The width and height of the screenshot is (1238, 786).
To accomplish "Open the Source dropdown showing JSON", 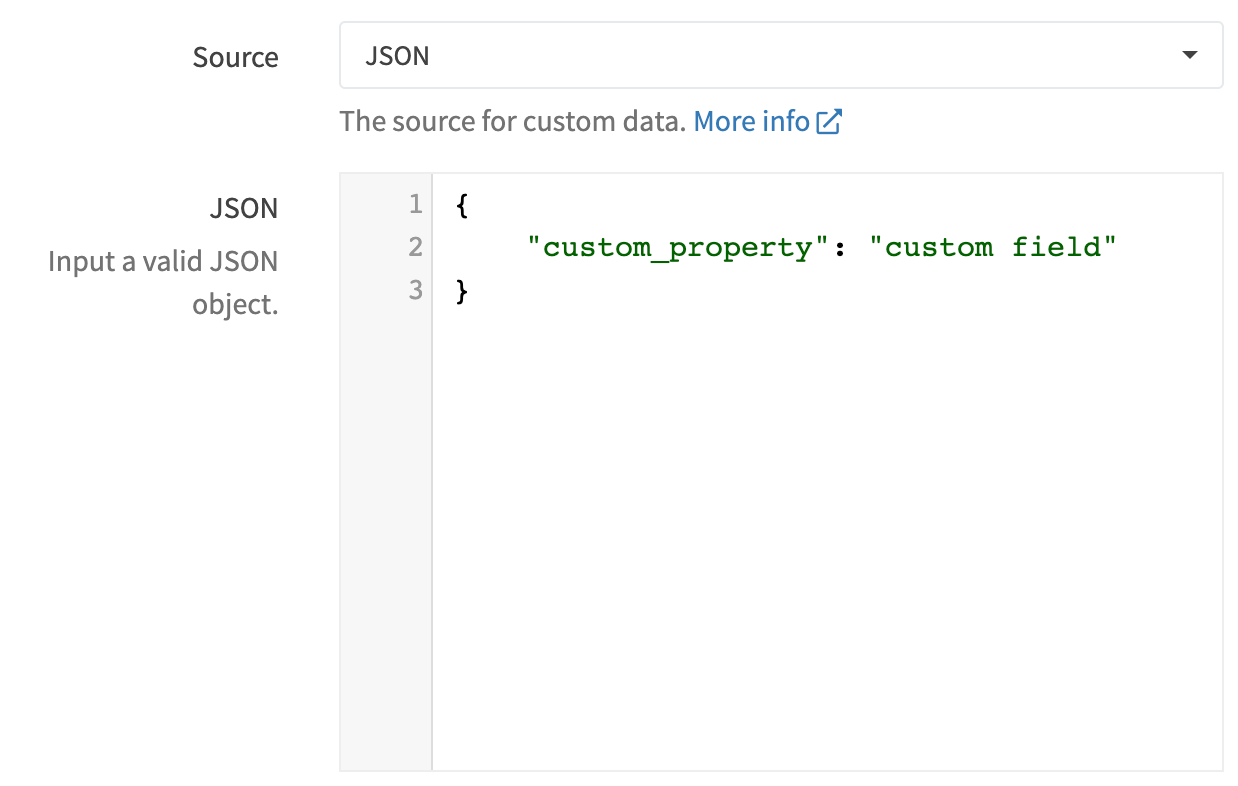I will (781, 55).
